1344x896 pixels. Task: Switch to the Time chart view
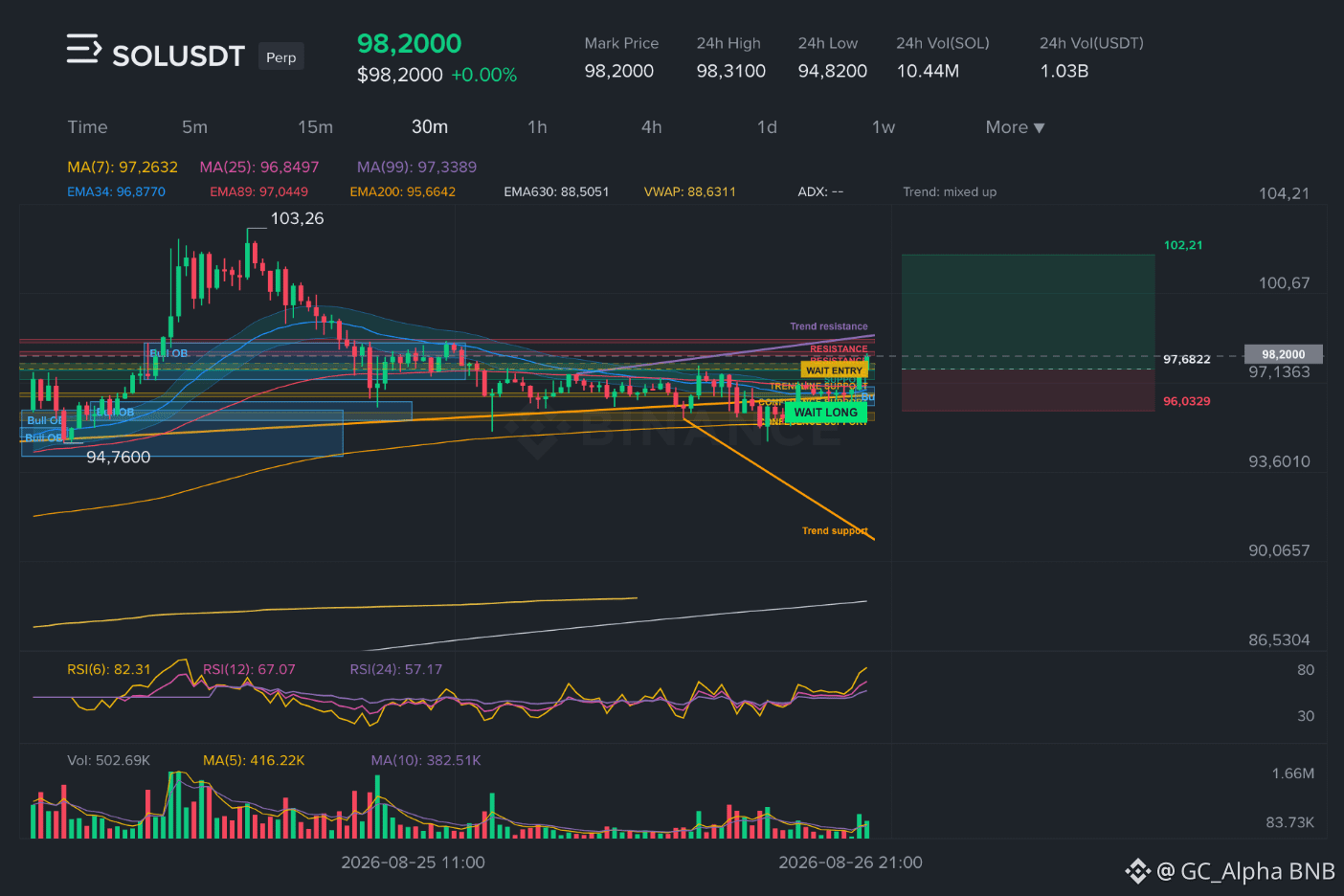(87, 127)
